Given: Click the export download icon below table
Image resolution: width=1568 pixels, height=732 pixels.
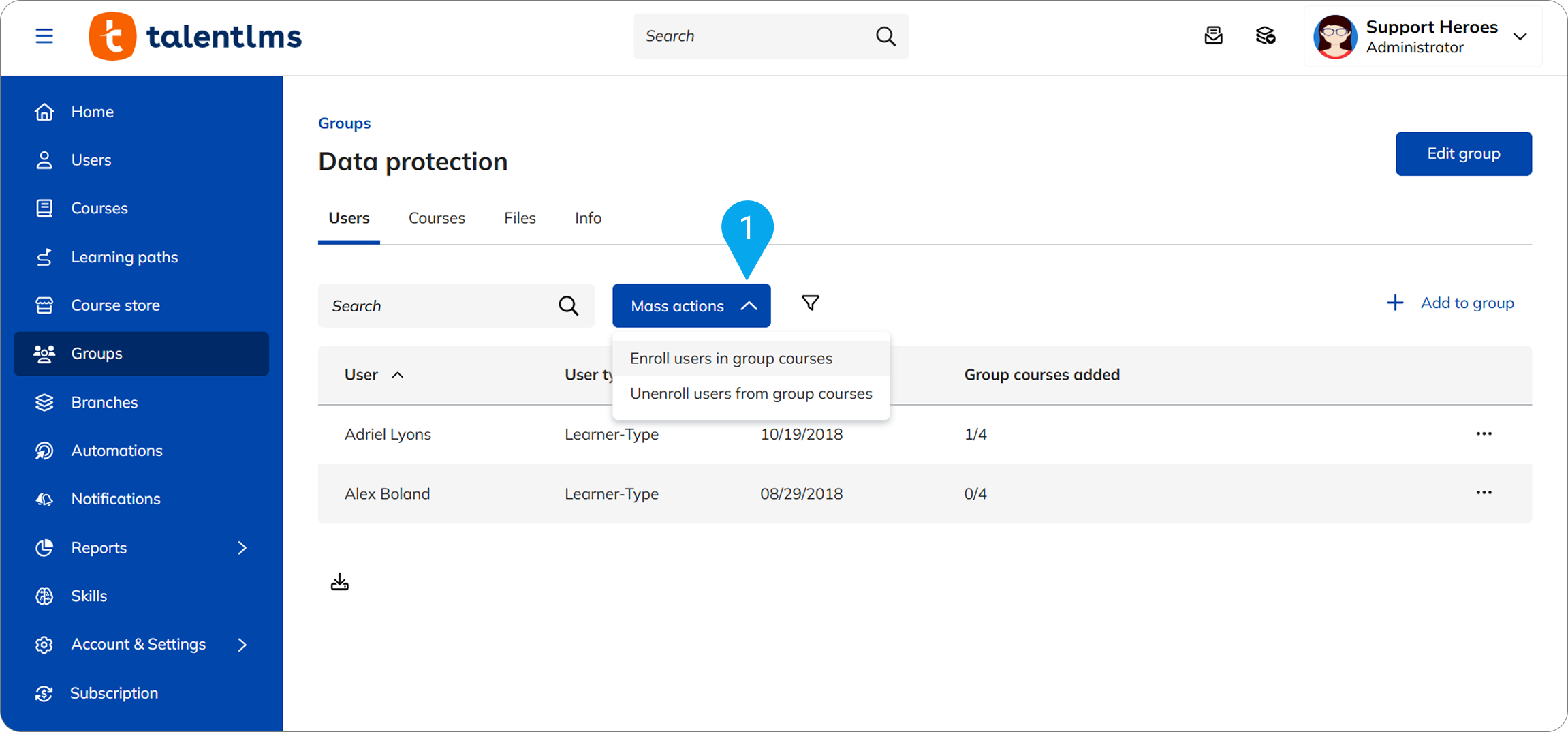Looking at the screenshot, I should pyautogui.click(x=339, y=582).
